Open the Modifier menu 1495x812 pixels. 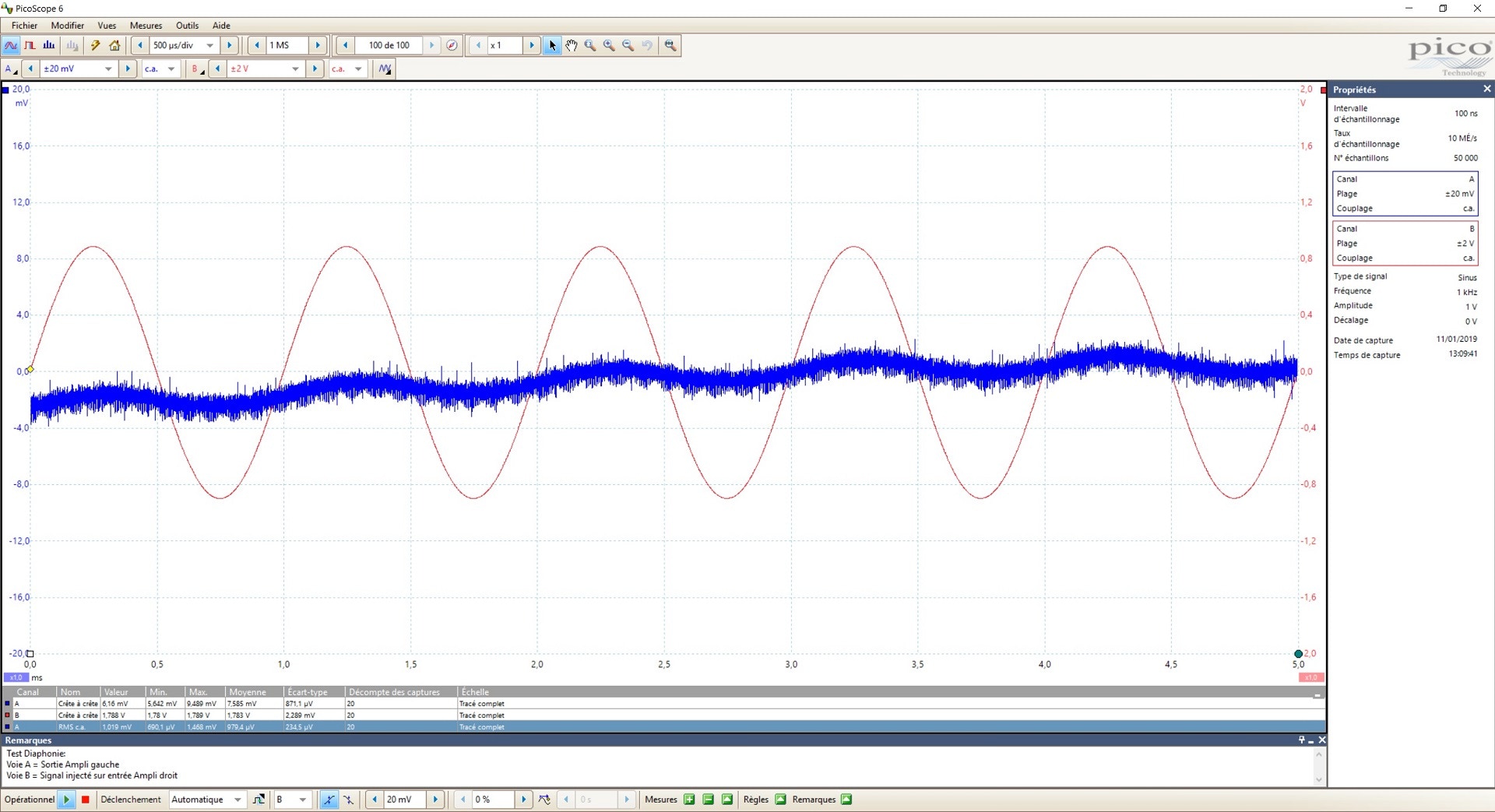[67, 25]
